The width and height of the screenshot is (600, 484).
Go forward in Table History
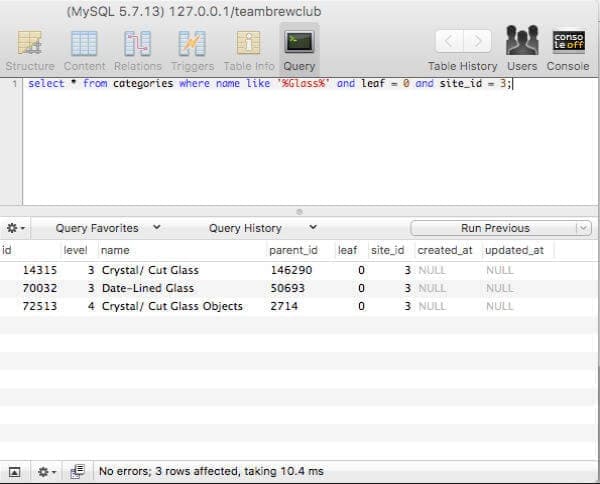click(x=478, y=41)
